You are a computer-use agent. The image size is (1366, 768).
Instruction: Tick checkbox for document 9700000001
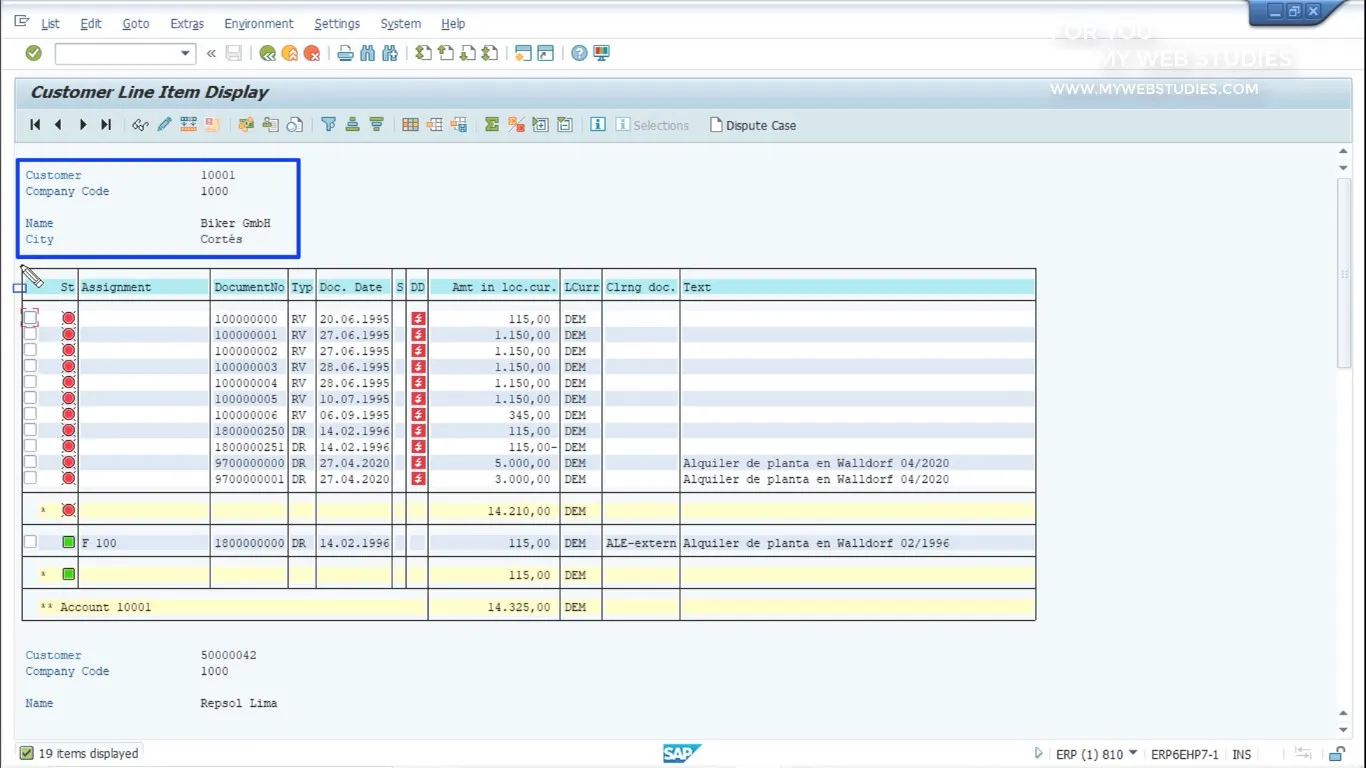coord(30,478)
